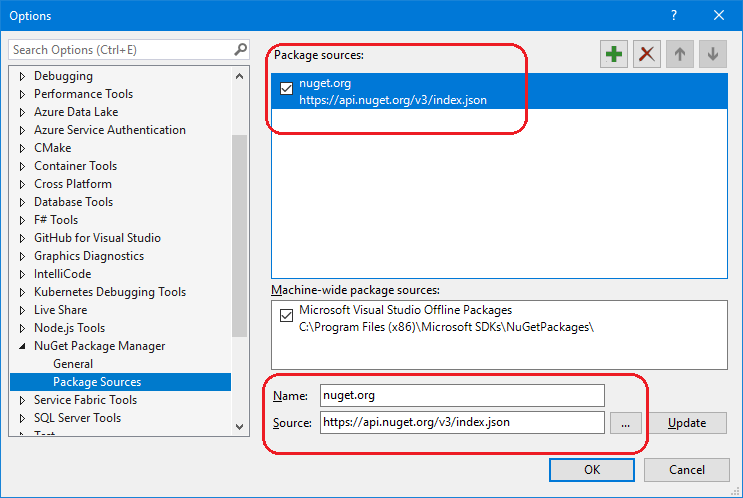The height and width of the screenshot is (498, 743).
Task: Expand the Node.js Tools node
Action: [x=22, y=328]
